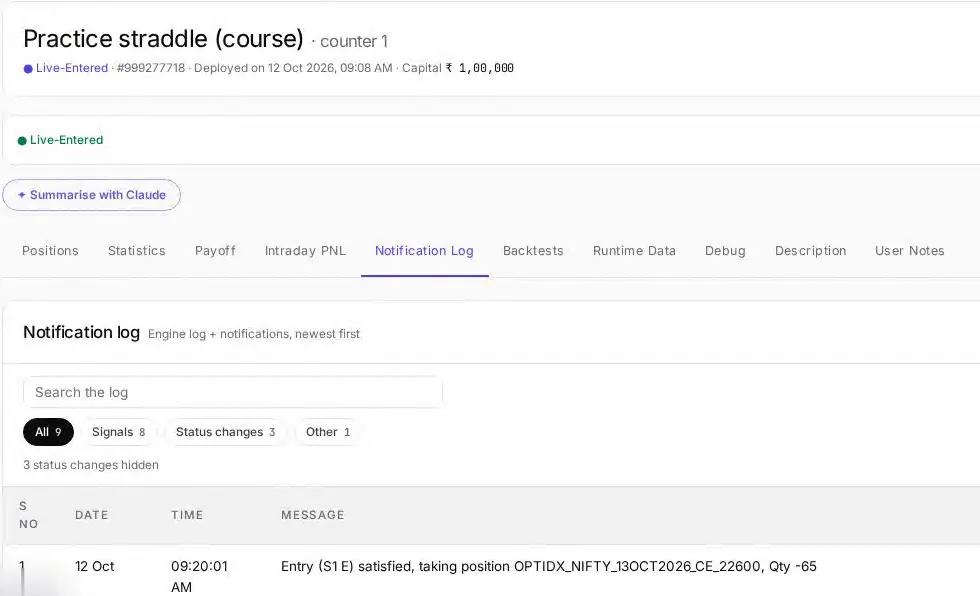980x596 pixels.
Task: Click the counter 1 label
Action: coord(354,41)
